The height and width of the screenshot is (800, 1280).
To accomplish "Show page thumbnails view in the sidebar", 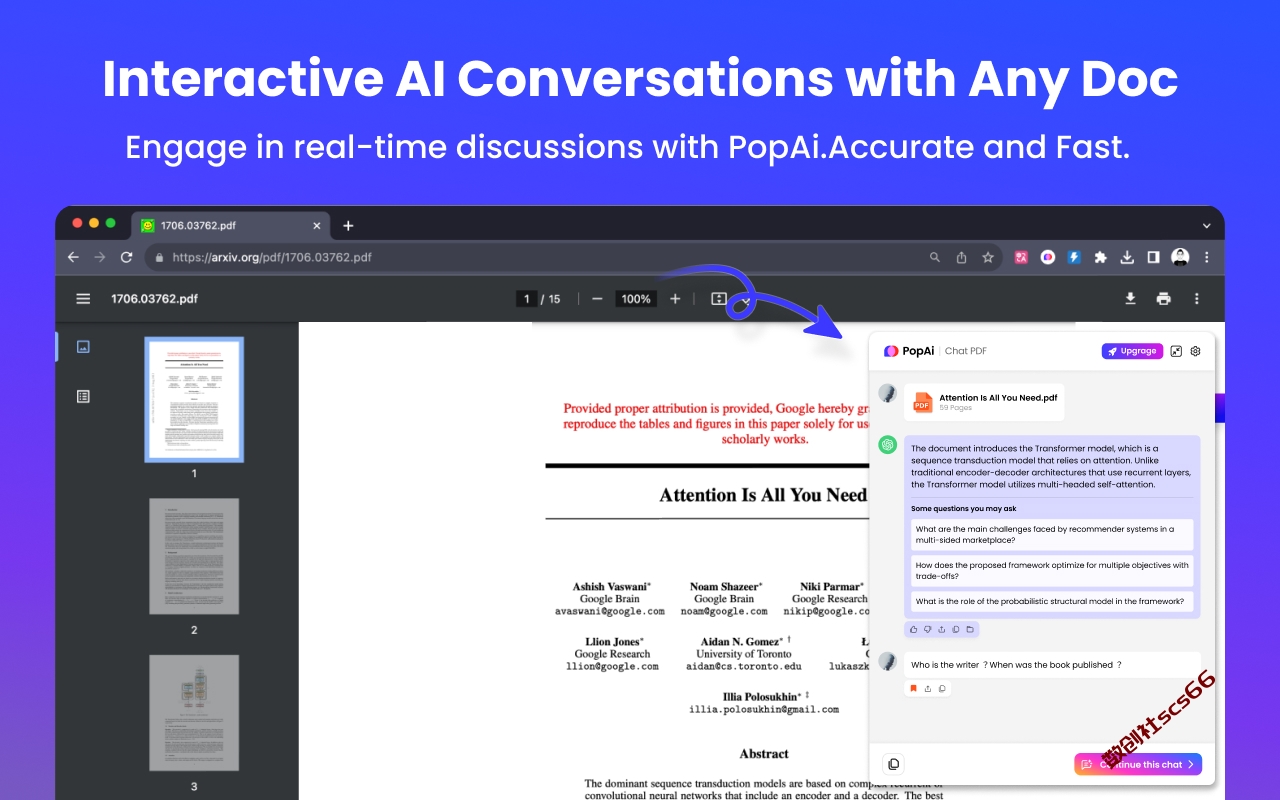I will [x=83, y=346].
